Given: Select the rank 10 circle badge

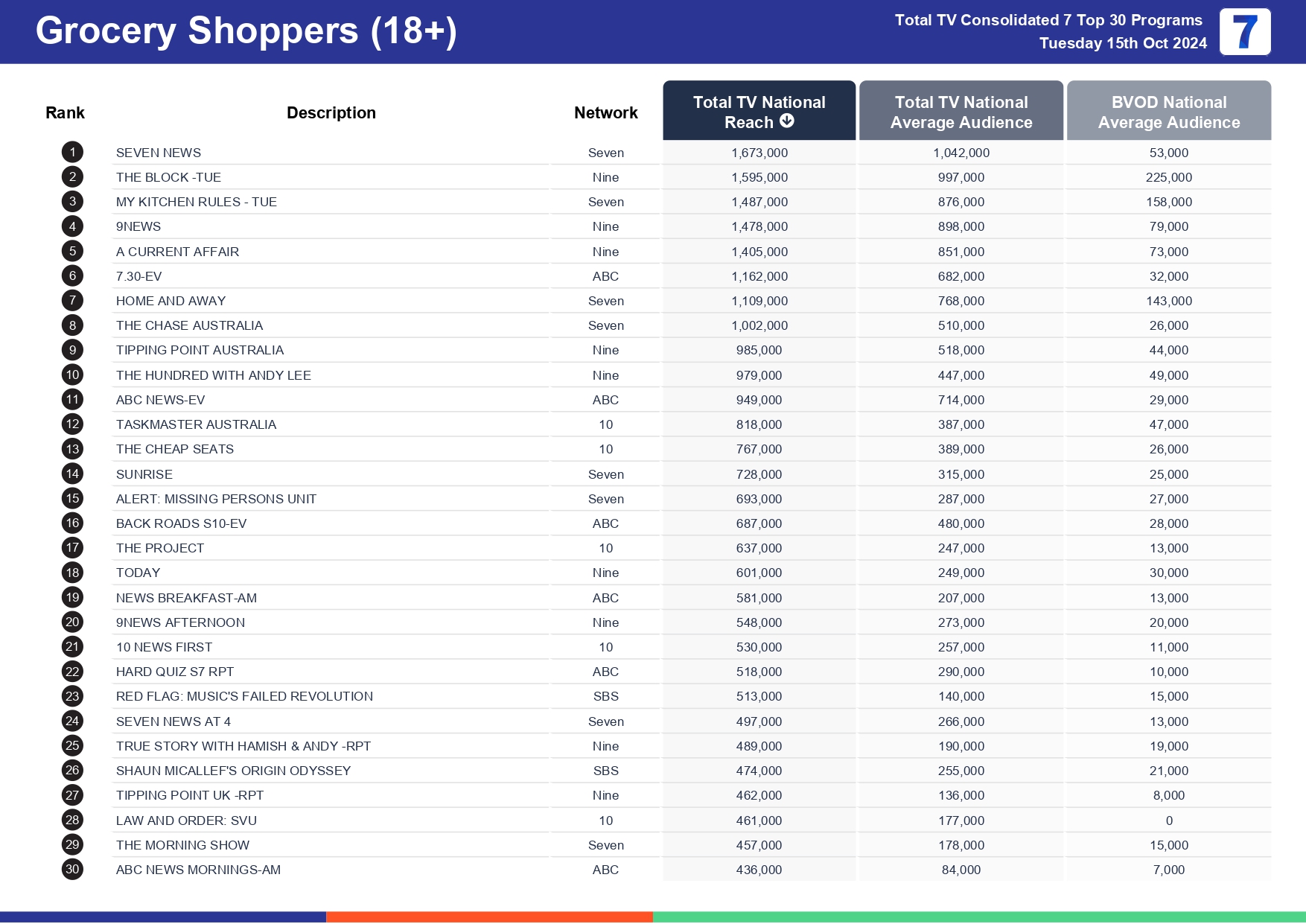Looking at the screenshot, I should coord(72,375).
